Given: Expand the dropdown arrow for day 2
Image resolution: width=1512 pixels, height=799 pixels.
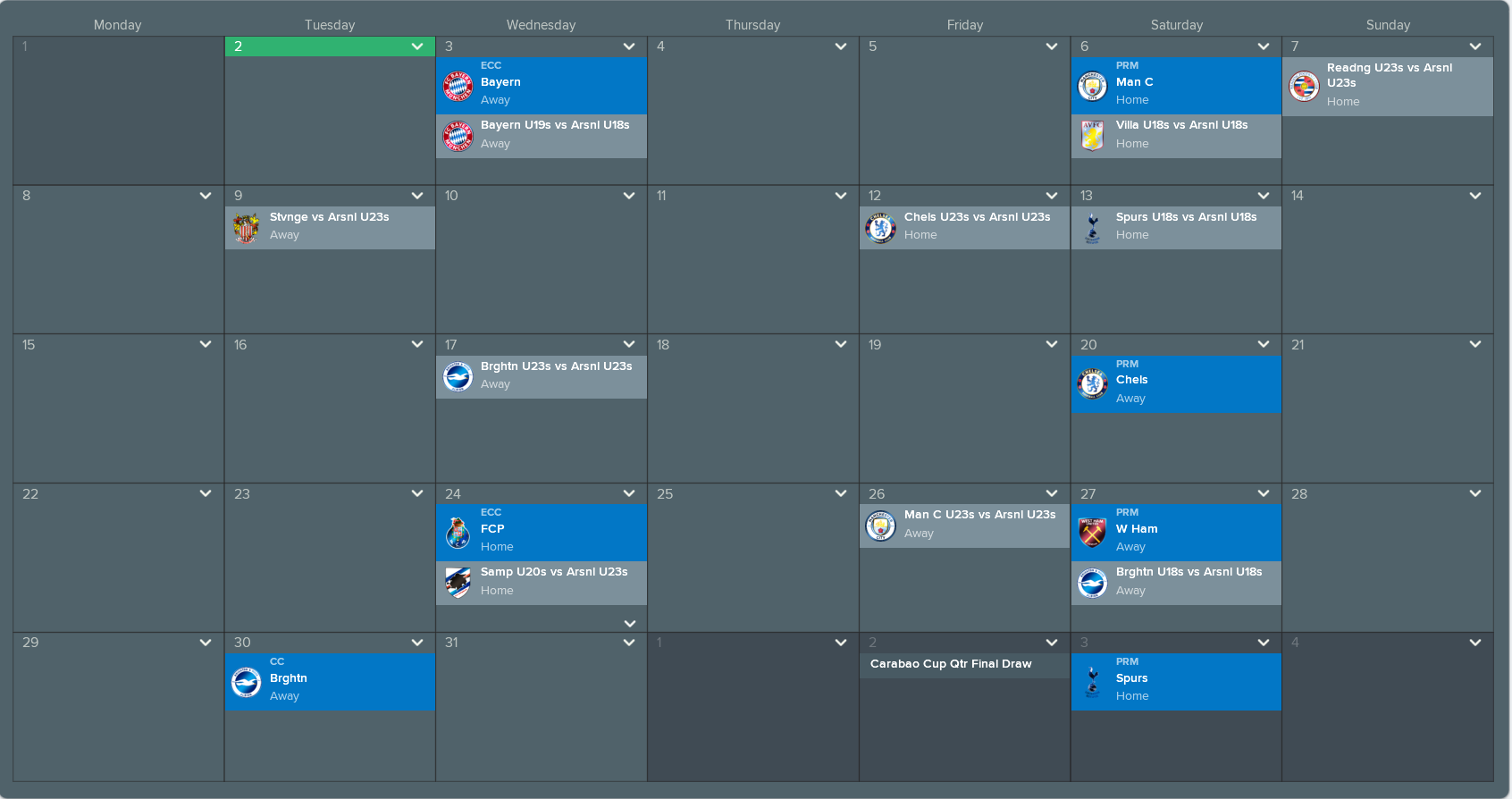Looking at the screenshot, I should coord(417,46).
